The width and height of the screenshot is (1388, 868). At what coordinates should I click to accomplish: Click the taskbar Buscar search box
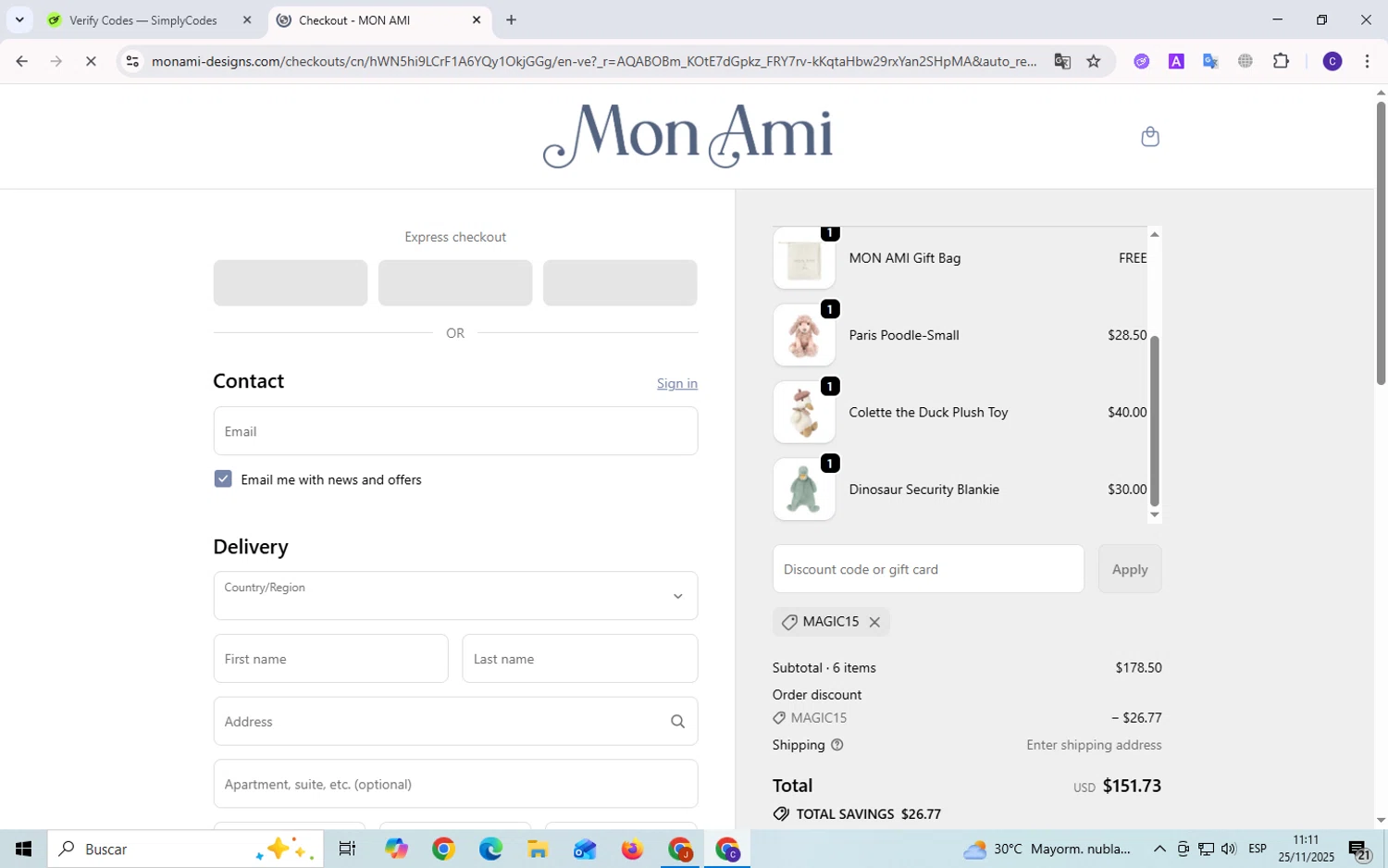186,849
